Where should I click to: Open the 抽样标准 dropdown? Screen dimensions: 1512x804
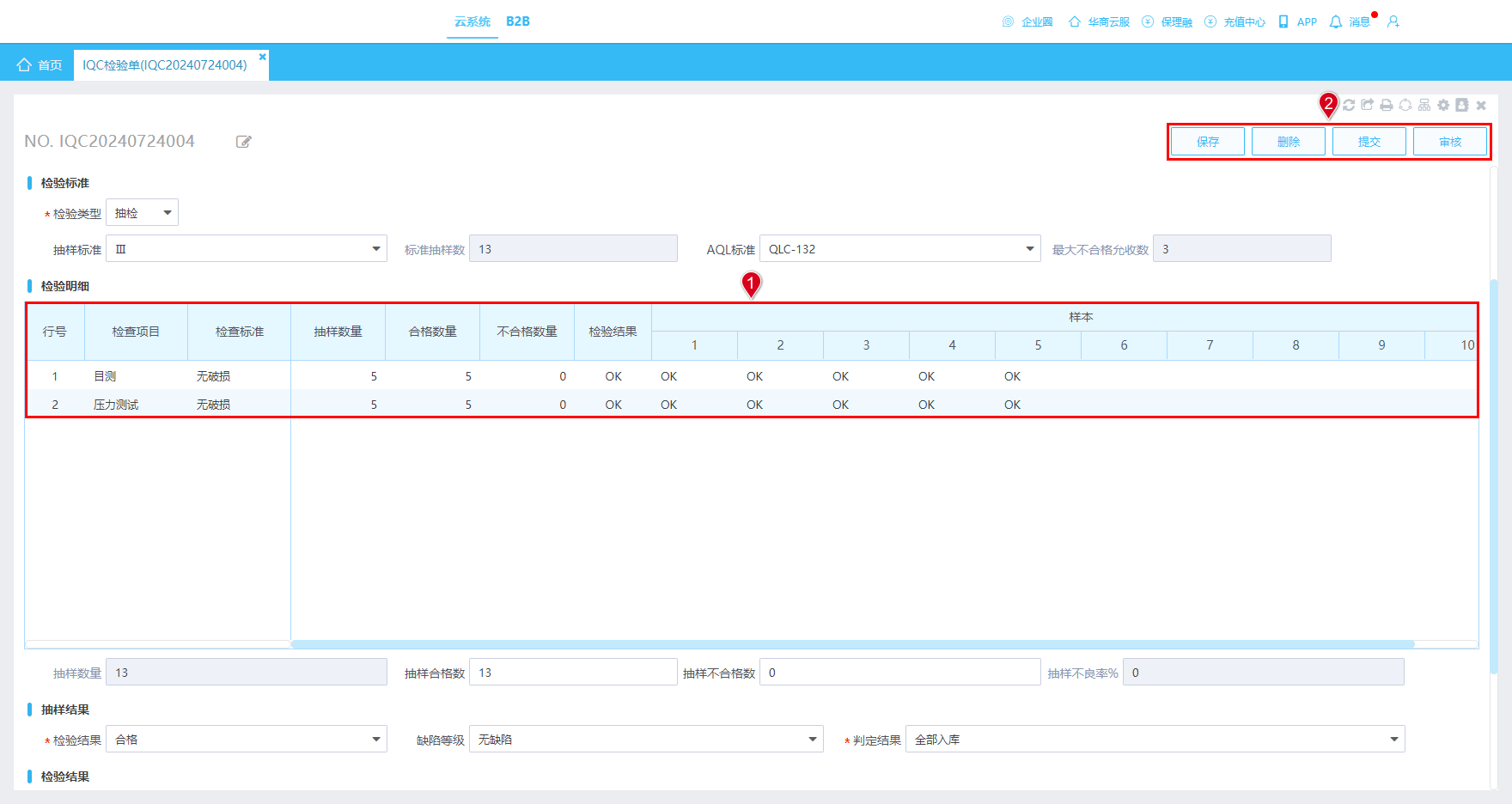coord(247,249)
